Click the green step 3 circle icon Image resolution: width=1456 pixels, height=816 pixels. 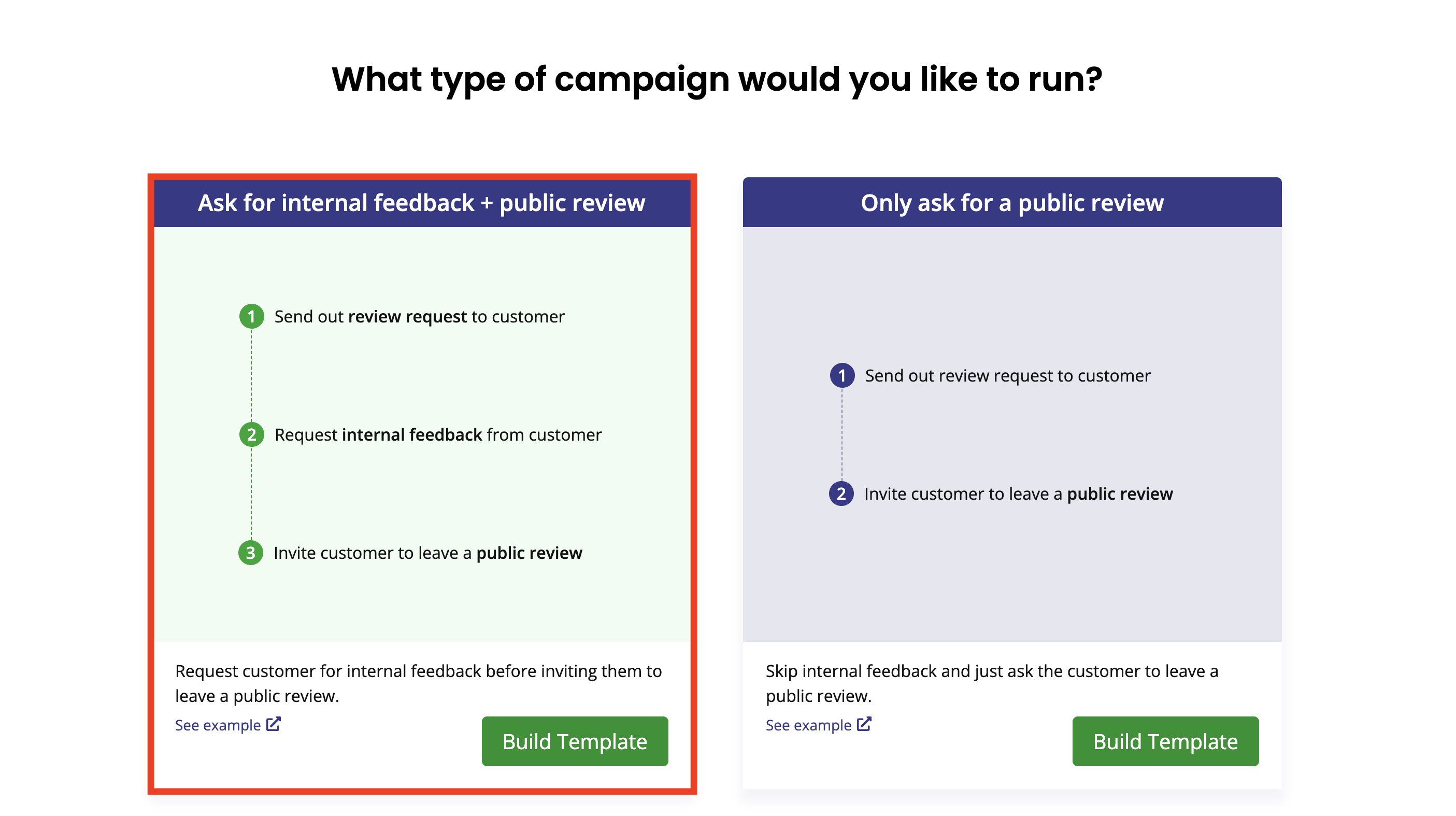pyautogui.click(x=250, y=553)
